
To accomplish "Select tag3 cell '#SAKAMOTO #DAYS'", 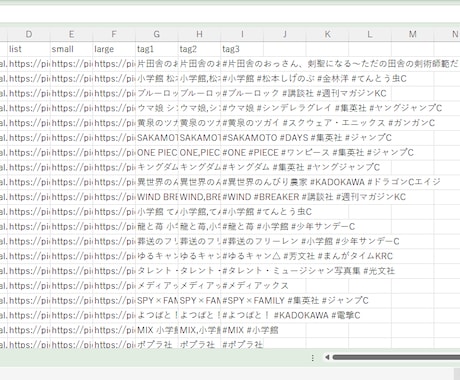I will [242, 138].
